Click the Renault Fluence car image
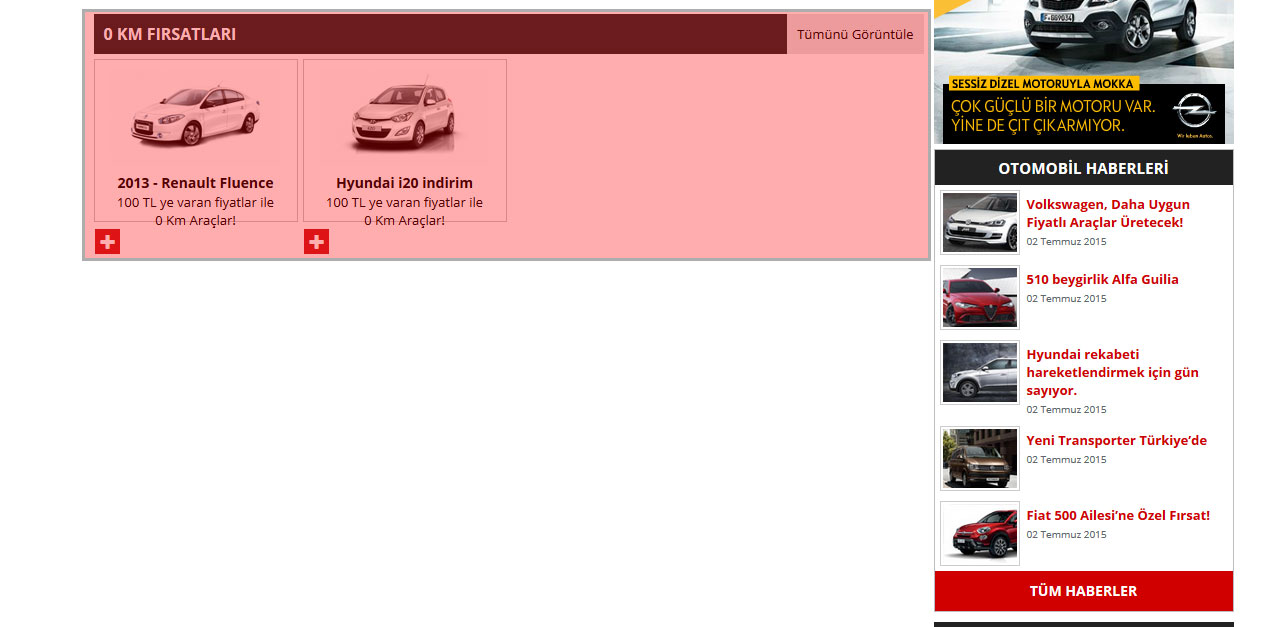Image resolution: width=1269 pixels, height=627 pixels. [195, 117]
